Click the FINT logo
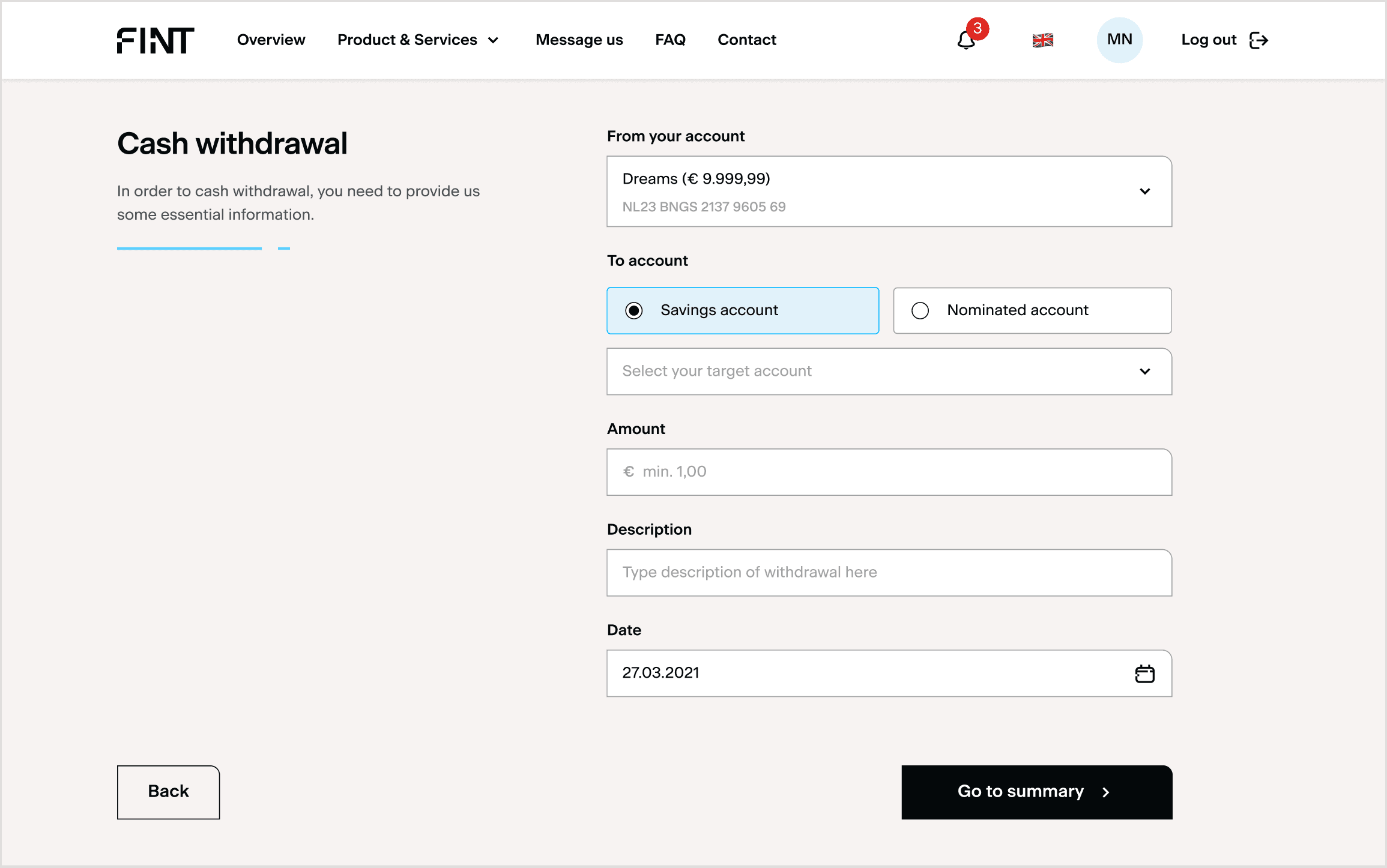This screenshot has width=1387, height=868. pos(155,40)
